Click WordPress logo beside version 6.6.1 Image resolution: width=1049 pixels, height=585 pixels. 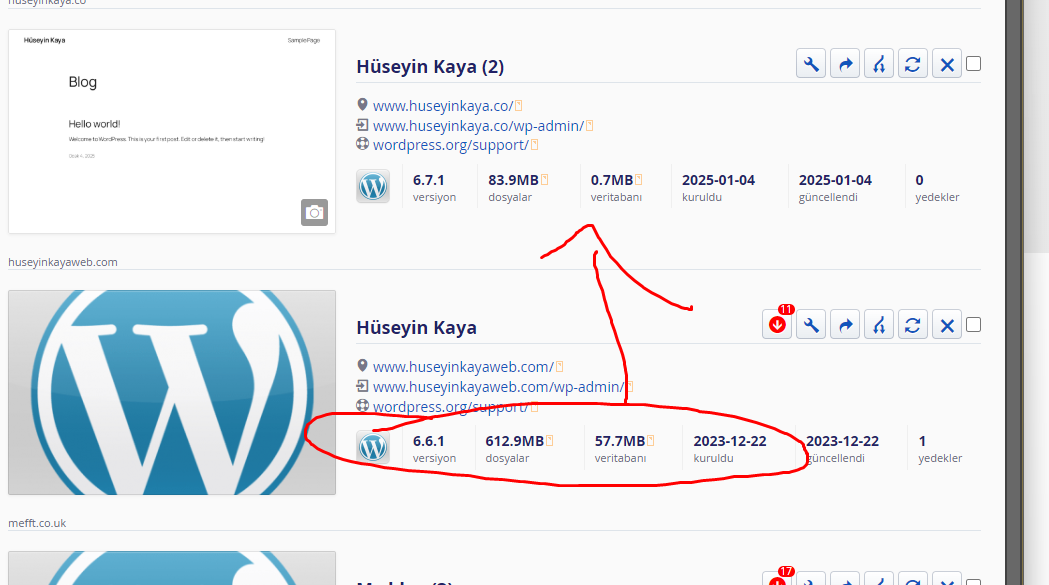click(x=373, y=447)
